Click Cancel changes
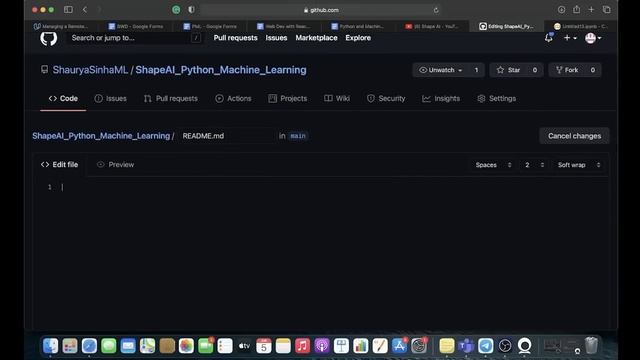This screenshot has width=640, height=360. 574,136
